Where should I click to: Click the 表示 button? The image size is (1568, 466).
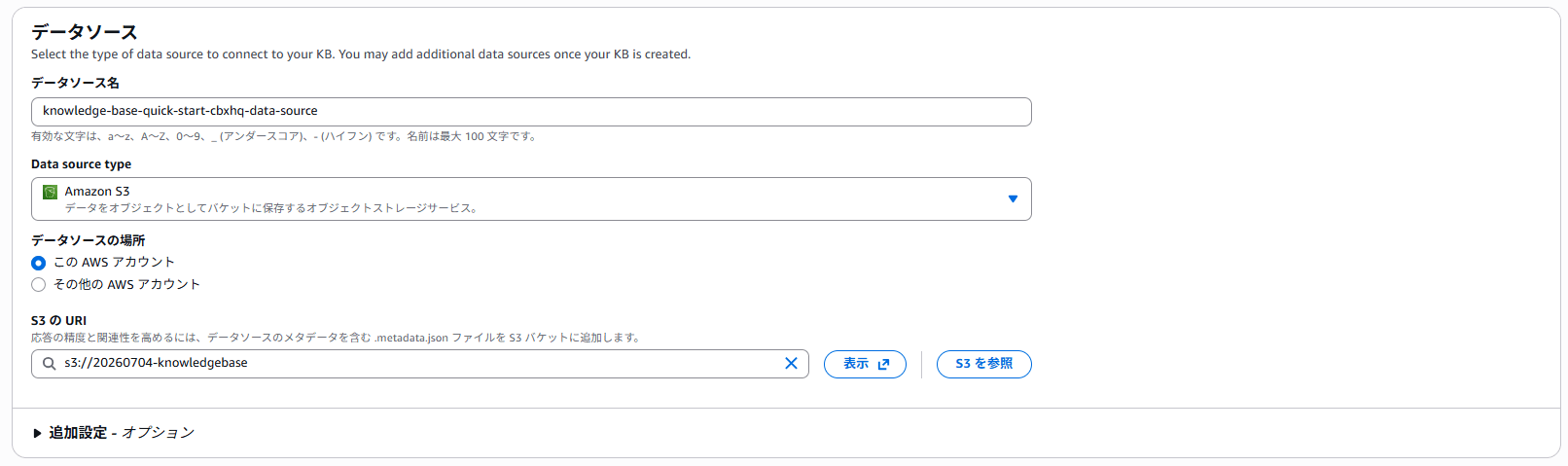click(865, 364)
